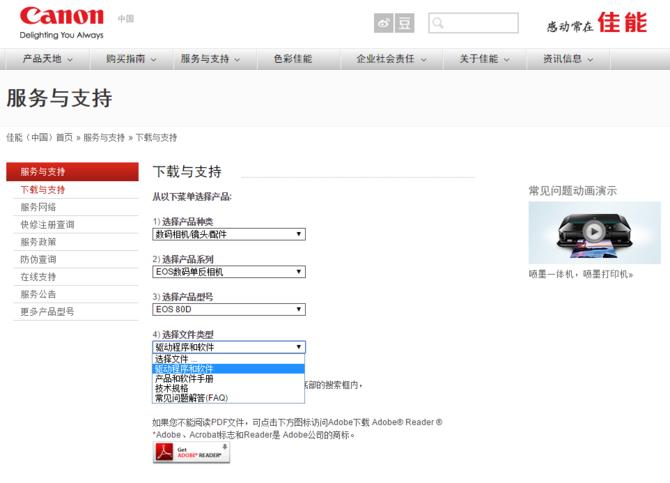Choose 产品和软件手册 from the list

[229, 379]
